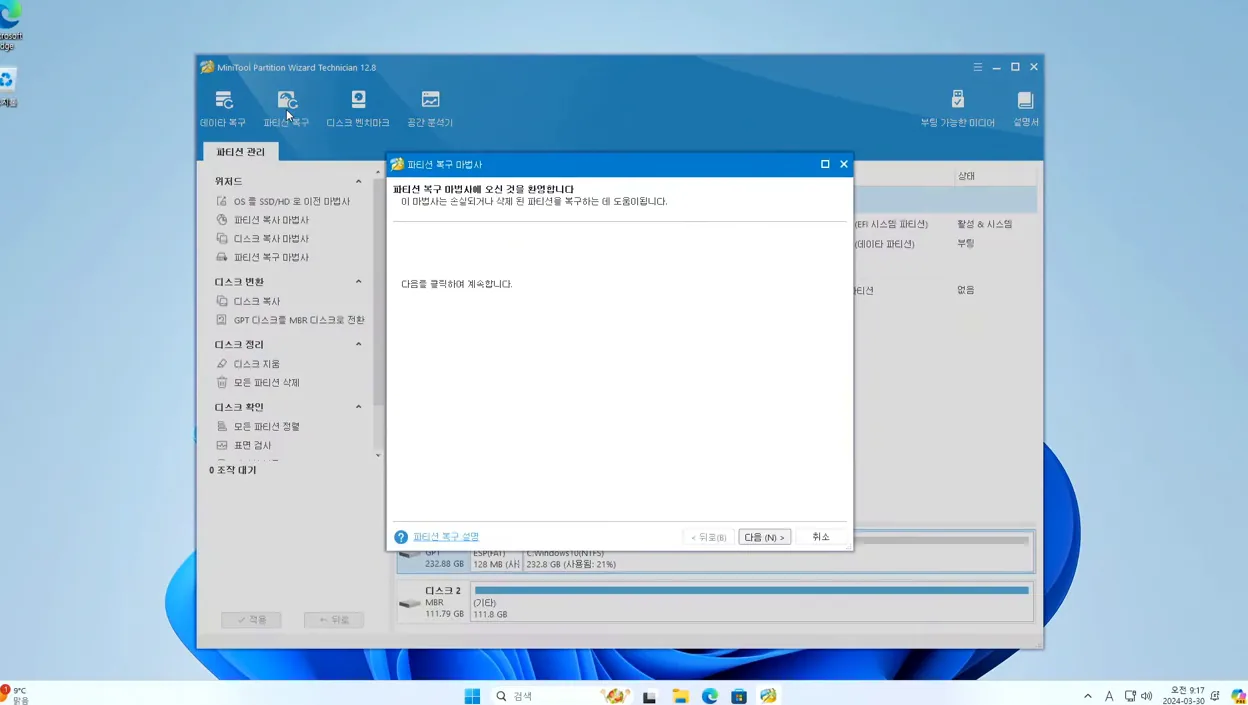The width and height of the screenshot is (1248, 705).
Task: Collapse the 디스크 확인 section
Action: tap(358, 407)
